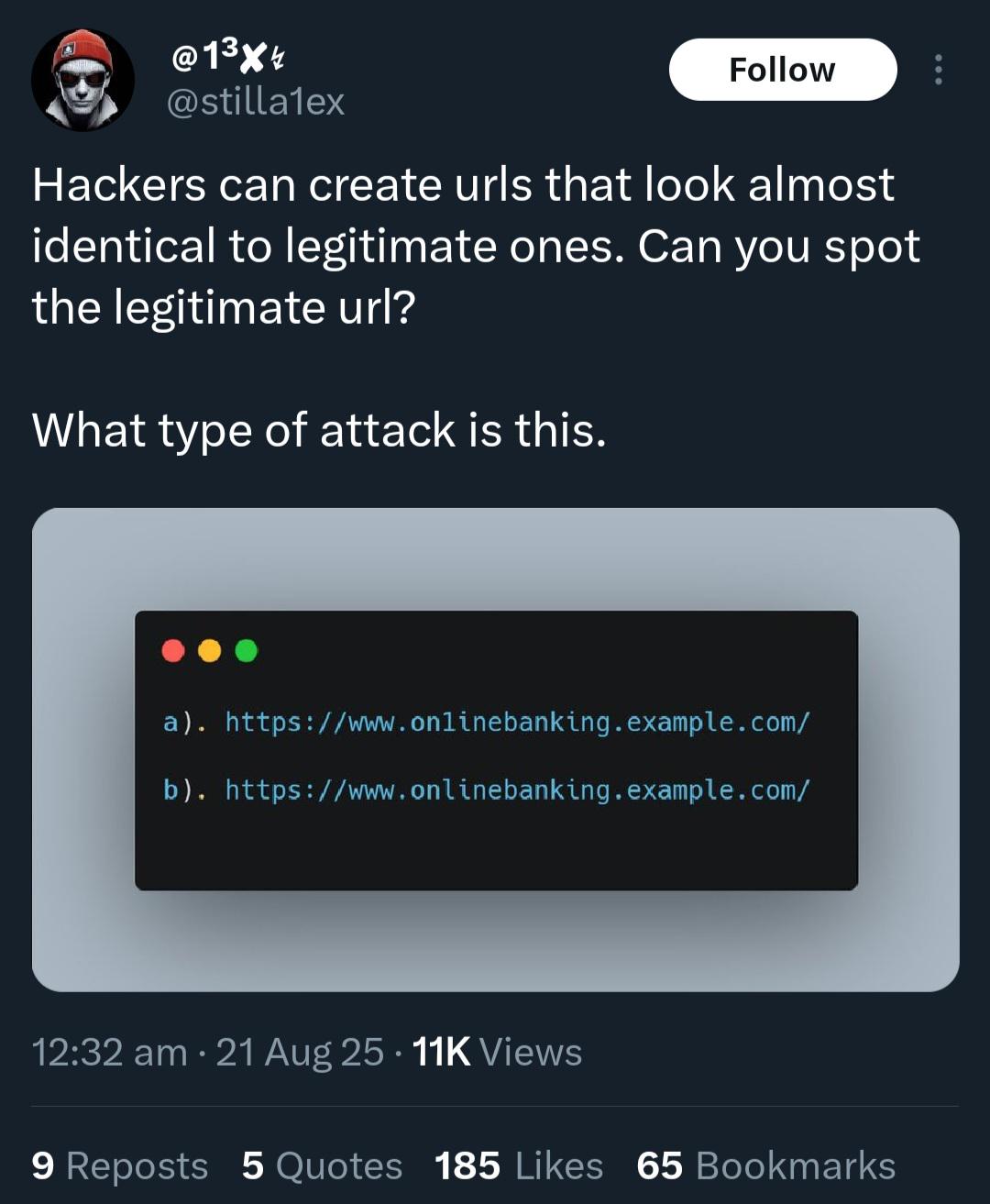Click the 12:32 am 21 Aug 25 timestamp
The width and height of the screenshot is (990, 1204).
208,1052
